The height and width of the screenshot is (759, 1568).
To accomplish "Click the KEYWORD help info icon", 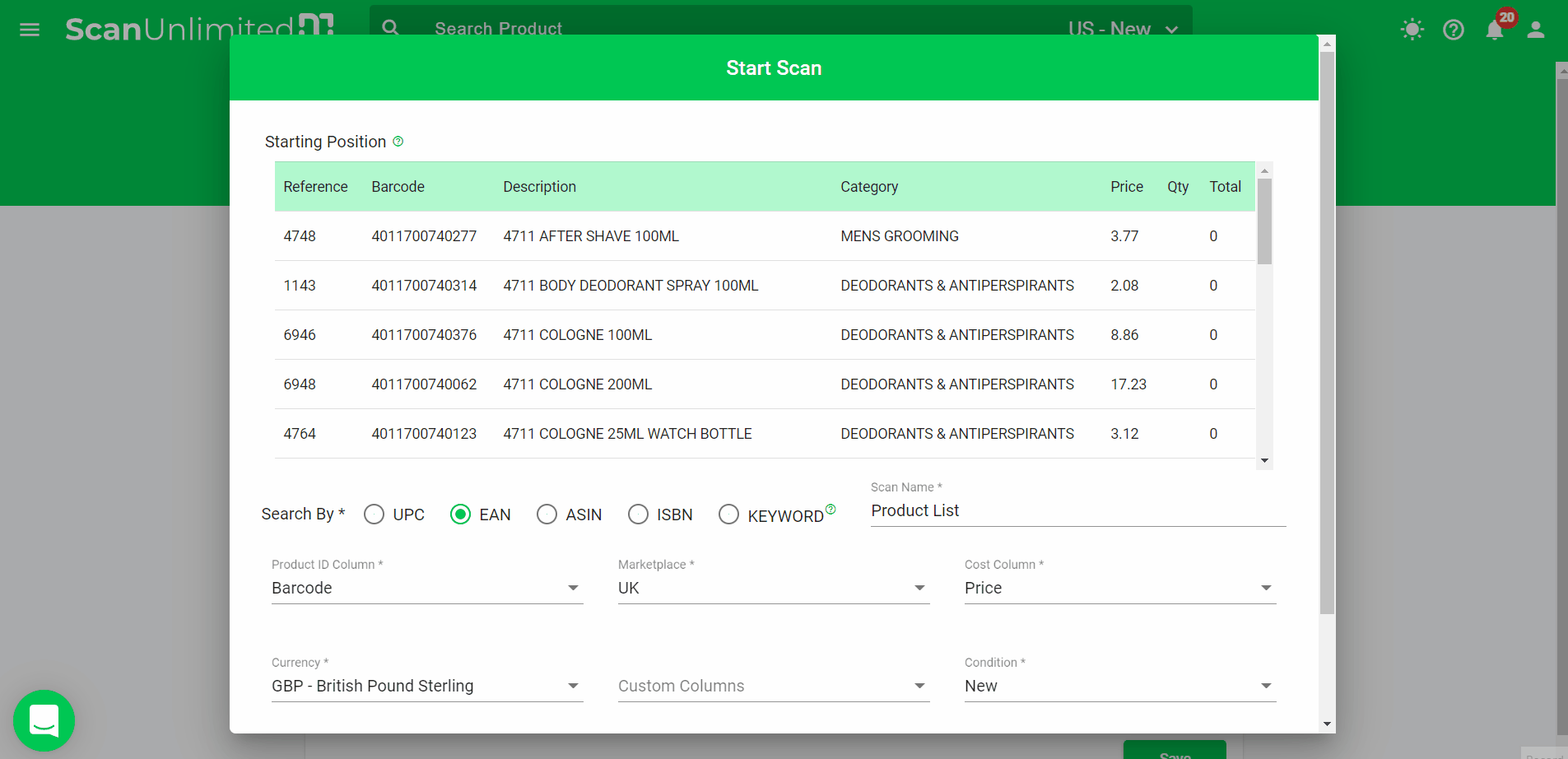I will click(831, 509).
